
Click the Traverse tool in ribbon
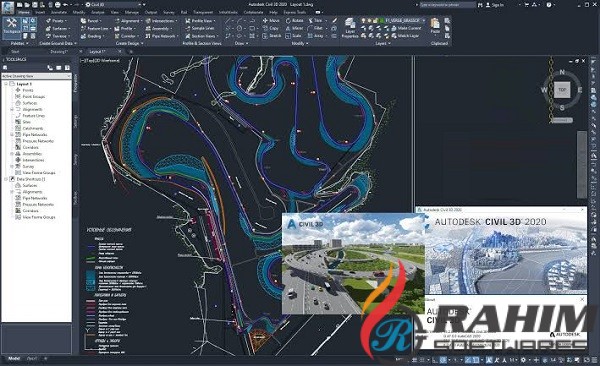tap(57, 36)
